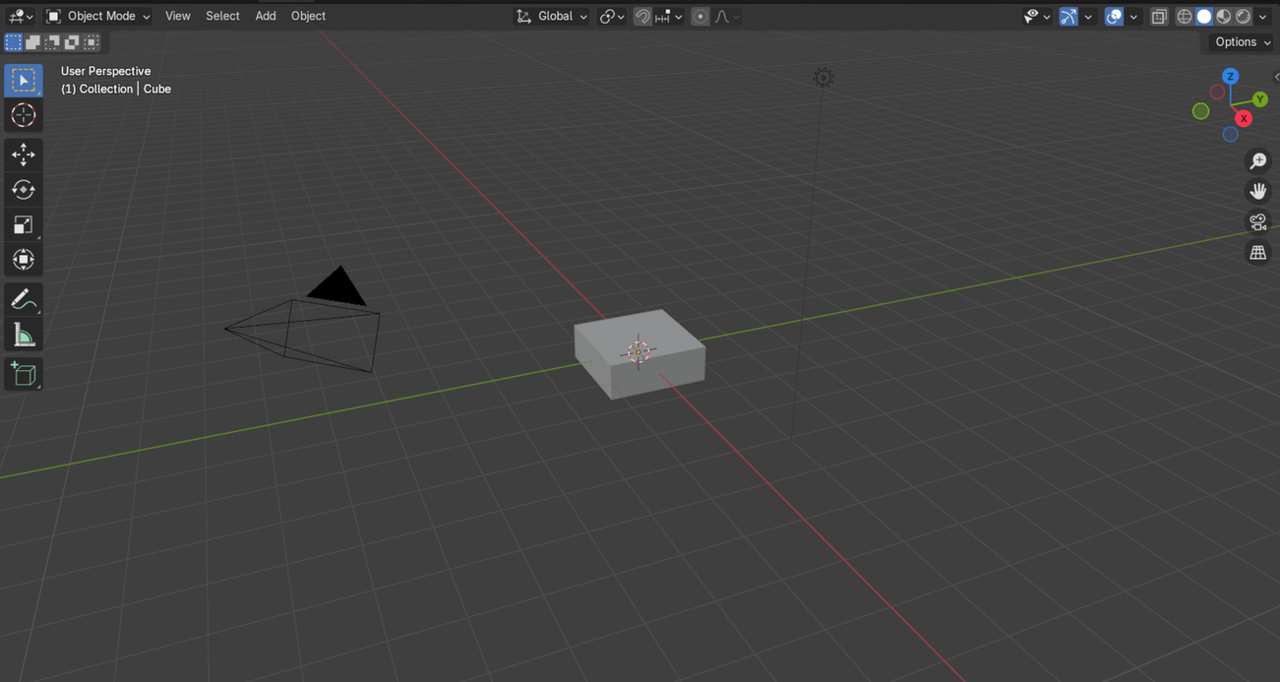This screenshot has height=682, width=1280.
Task: Switch to solid viewport shading
Action: pos(1204,16)
